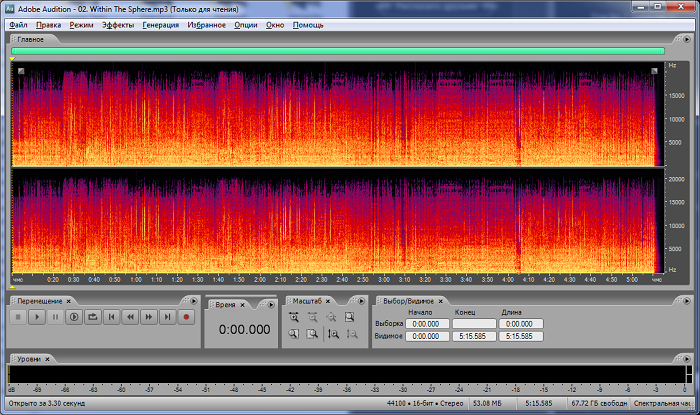The image size is (700, 415).
Task: Click the red Record button
Action: point(186,317)
